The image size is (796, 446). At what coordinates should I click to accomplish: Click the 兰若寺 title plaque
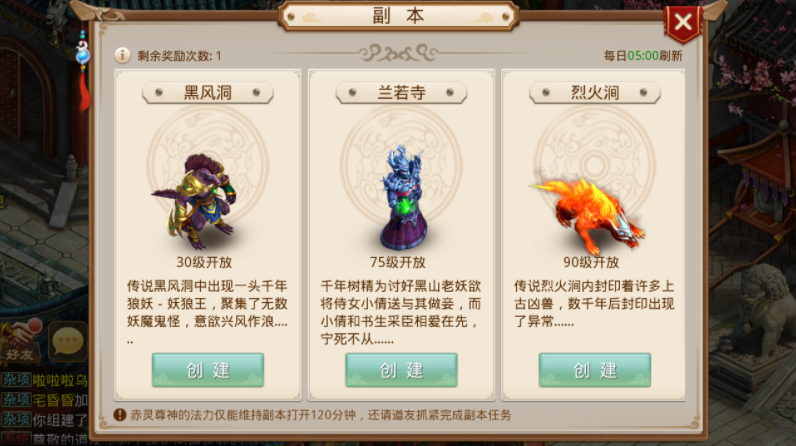pos(401,92)
